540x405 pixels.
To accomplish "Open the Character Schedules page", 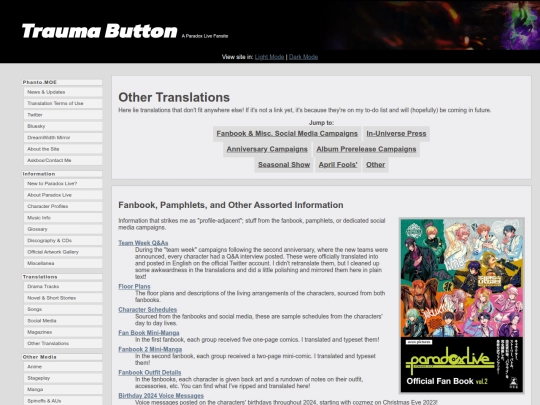I will pyautogui.click(x=148, y=310).
